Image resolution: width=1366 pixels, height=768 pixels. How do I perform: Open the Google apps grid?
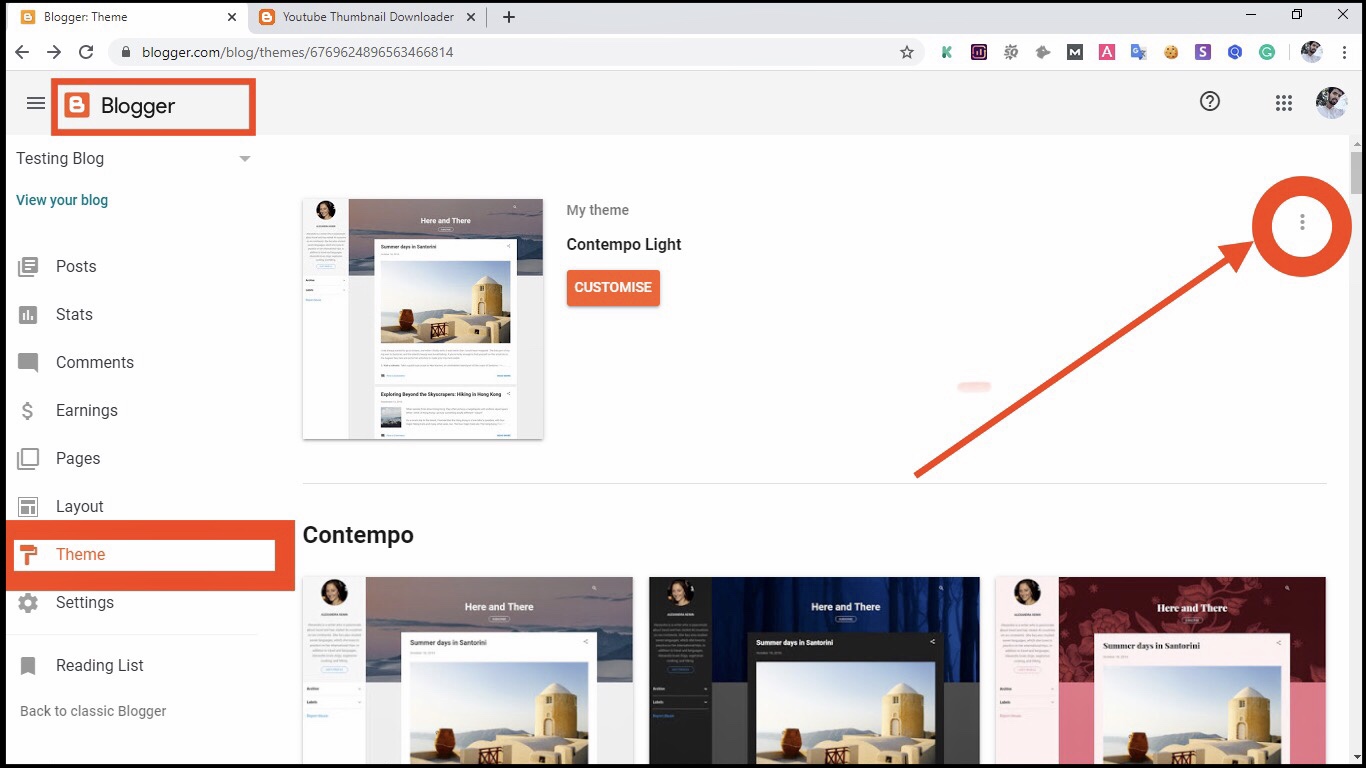click(1284, 102)
